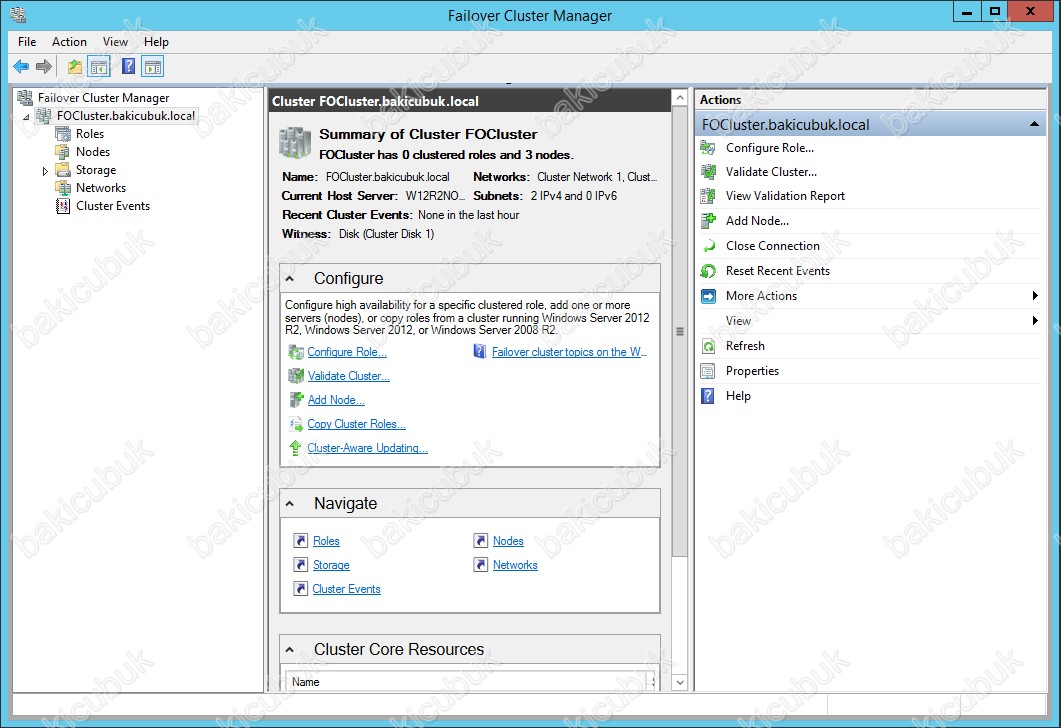Toggle the Show/Hide Action Pane toolbar icon

click(x=154, y=66)
